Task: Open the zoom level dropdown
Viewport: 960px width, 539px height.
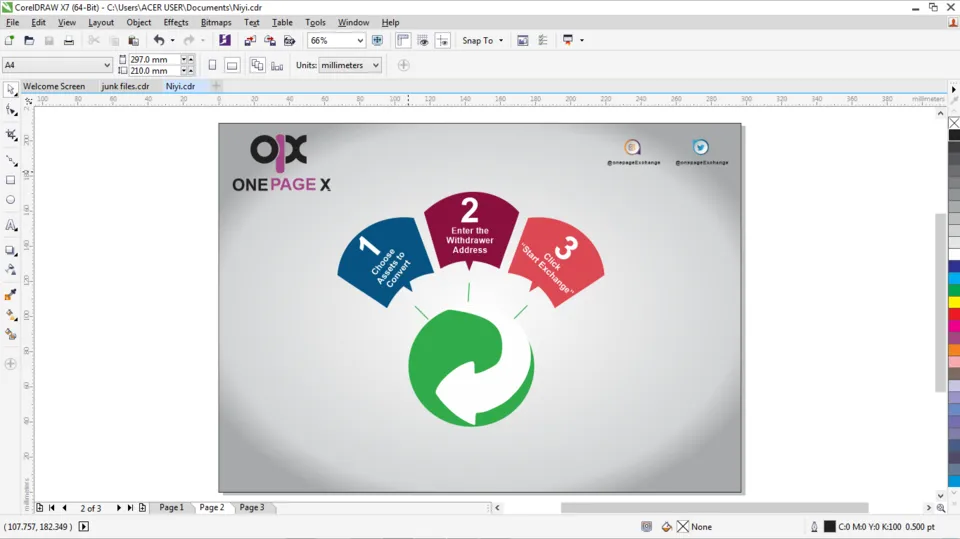Action: coord(360,40)
